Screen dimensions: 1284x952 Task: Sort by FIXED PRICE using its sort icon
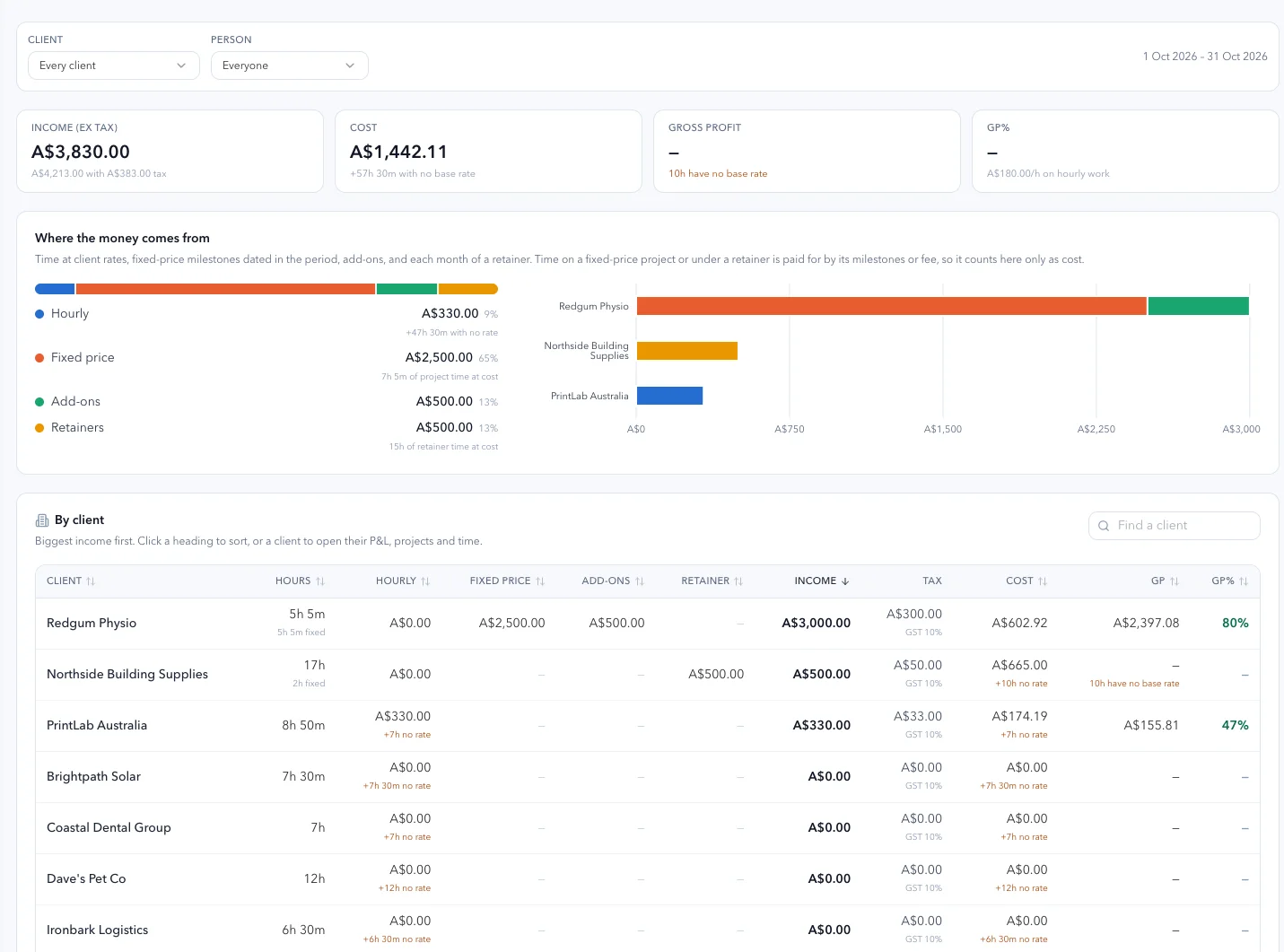pyautogui.click(x=540, y=581)
